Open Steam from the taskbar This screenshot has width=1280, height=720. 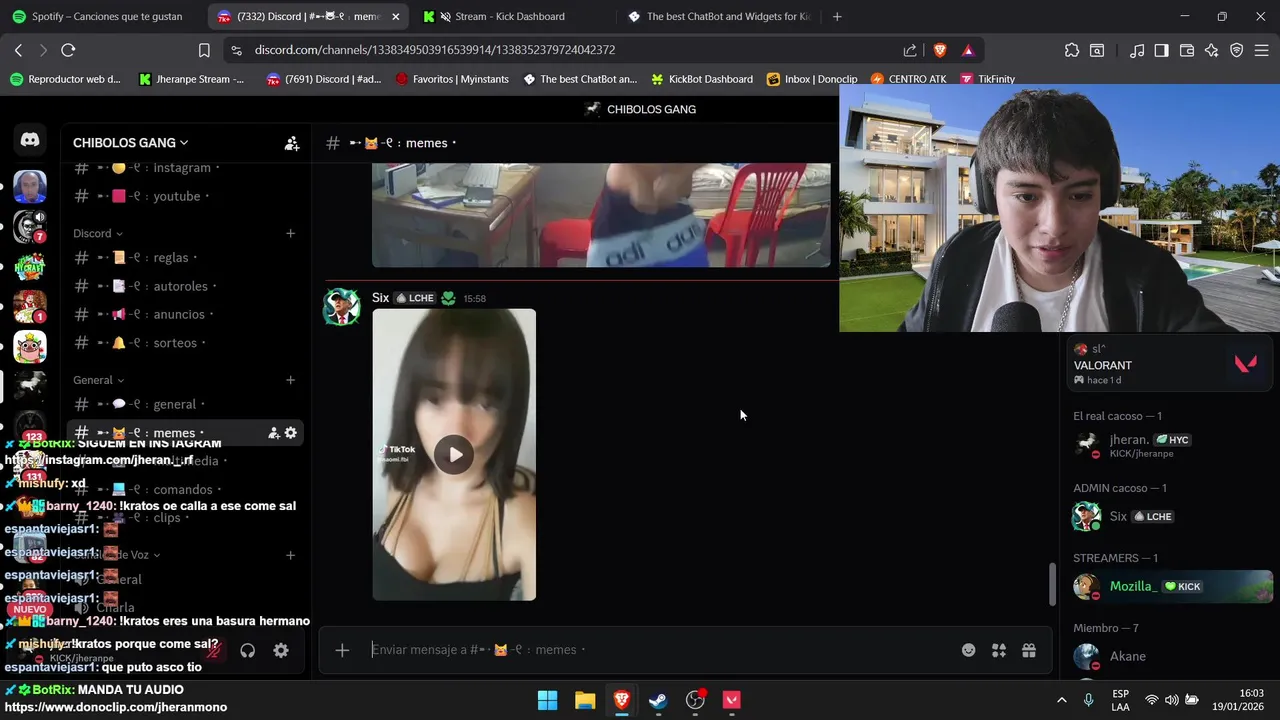point(658,700)
